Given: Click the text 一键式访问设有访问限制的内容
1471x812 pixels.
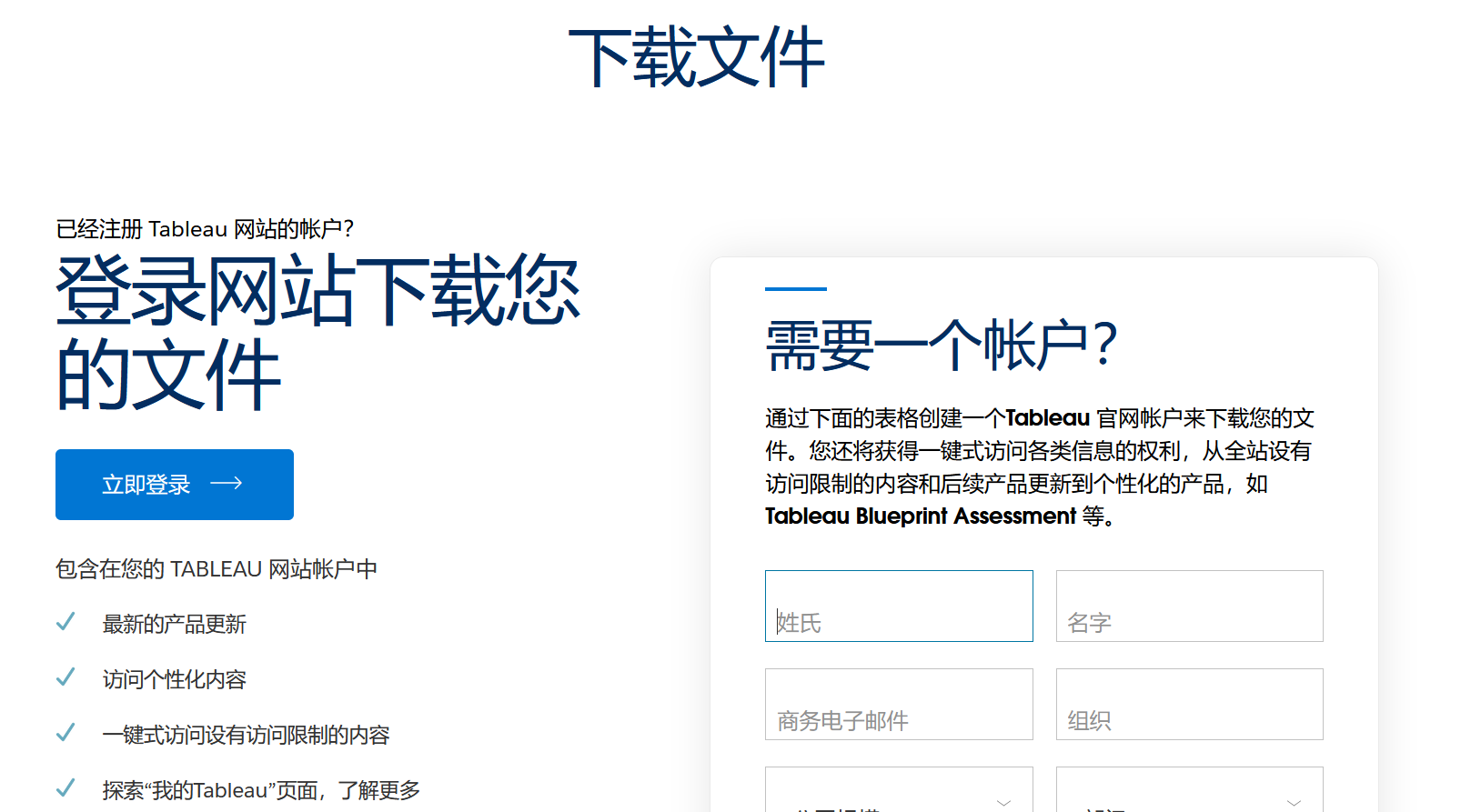Looking at the screenshot, I should coord(246,735).
